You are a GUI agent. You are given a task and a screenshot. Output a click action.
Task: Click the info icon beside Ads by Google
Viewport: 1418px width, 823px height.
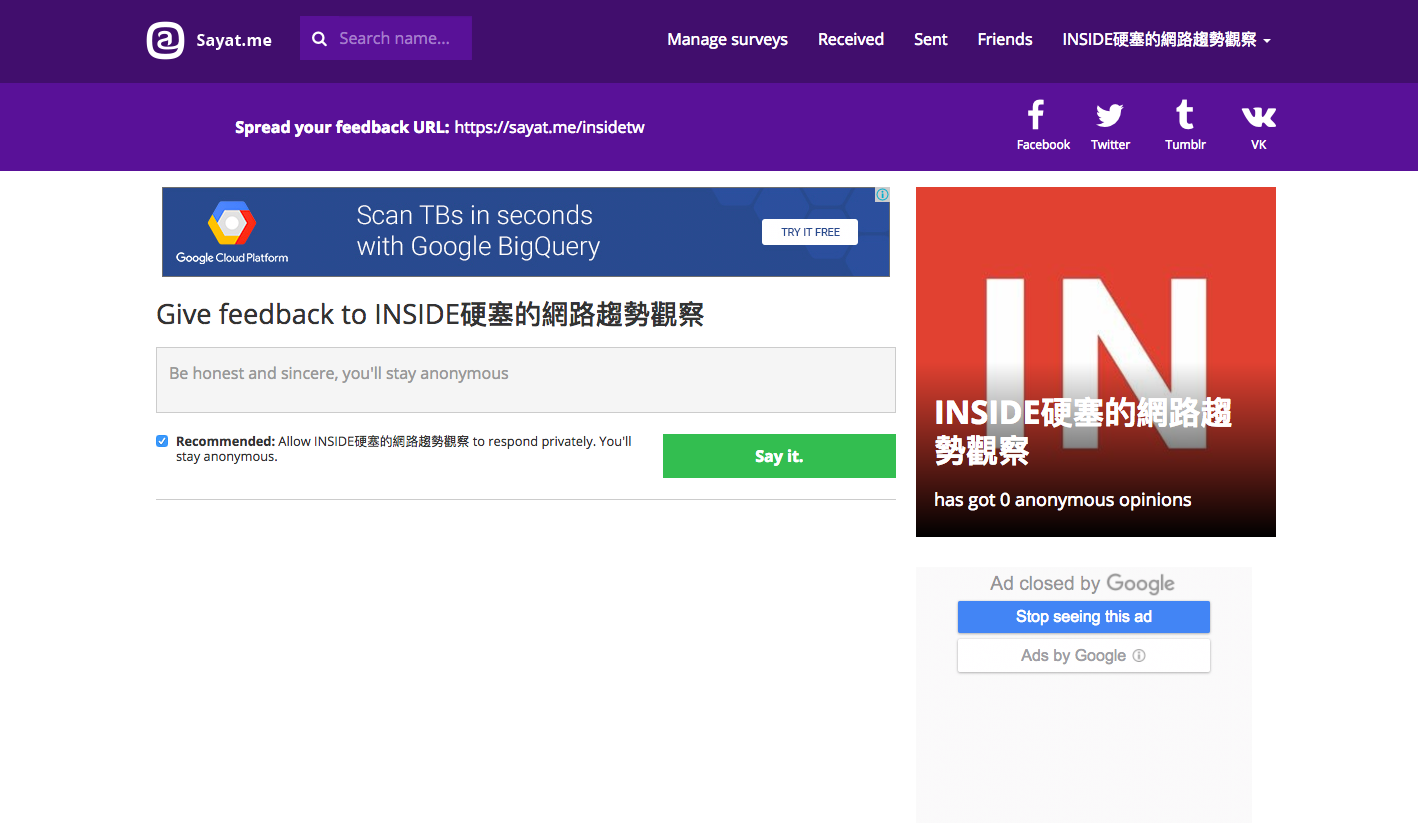[1138, 656]
